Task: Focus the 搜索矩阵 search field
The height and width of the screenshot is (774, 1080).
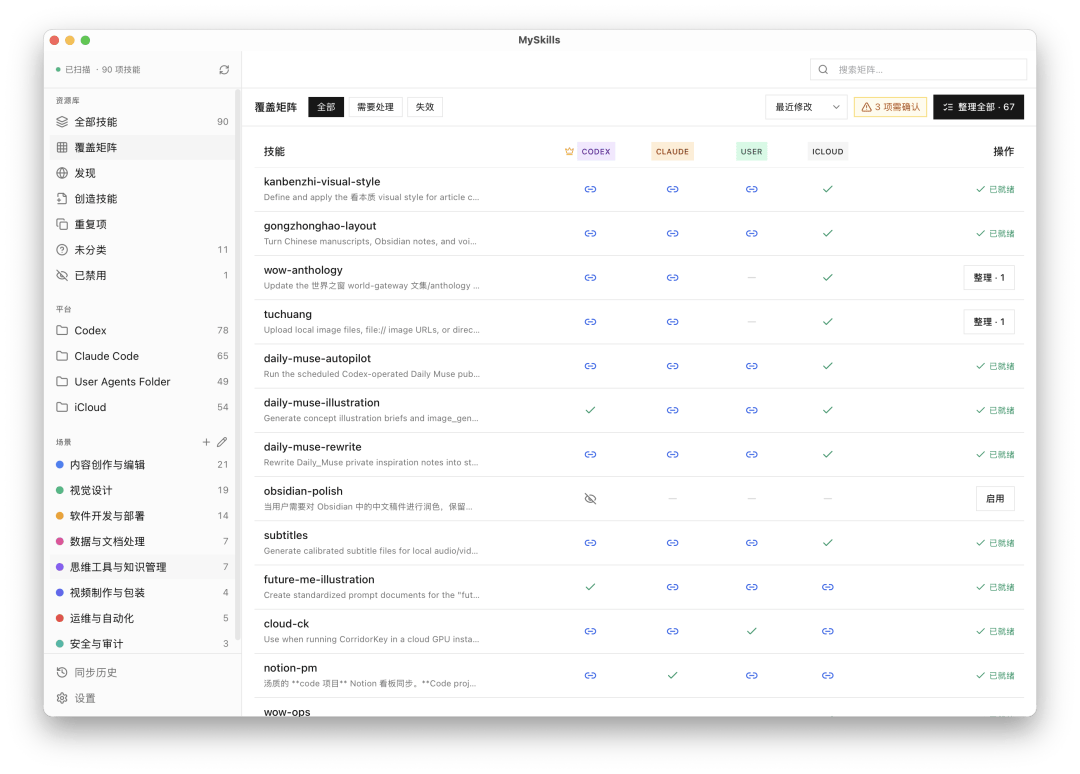Action: [x=918, y=70]
